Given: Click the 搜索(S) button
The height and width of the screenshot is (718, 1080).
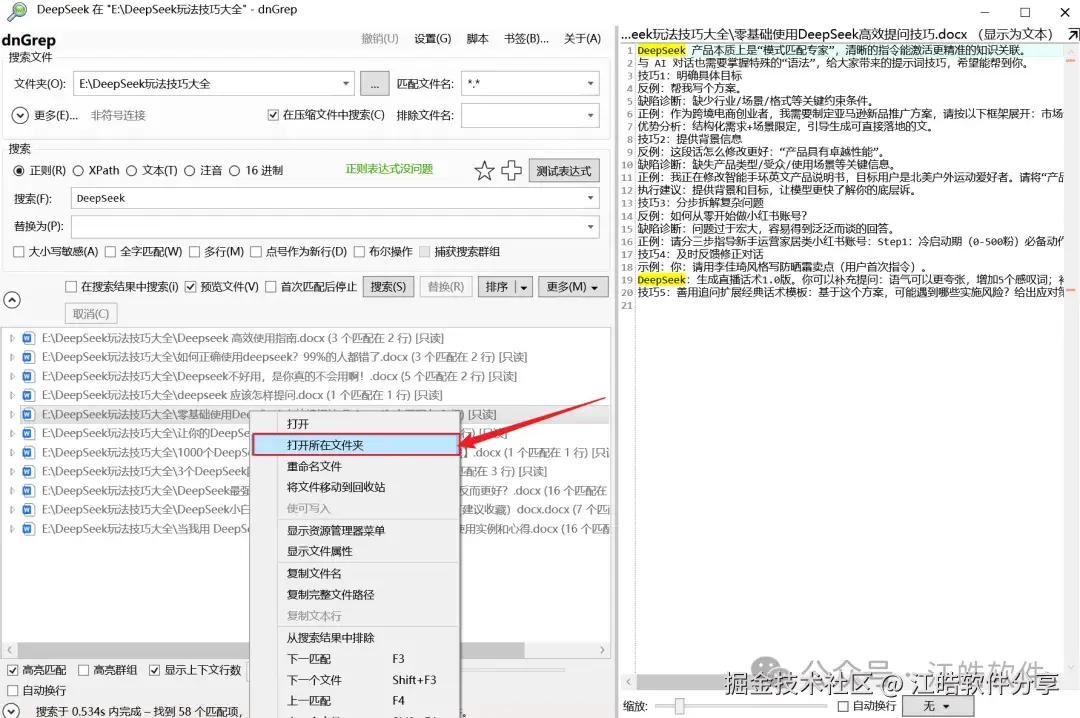Looking at the screenshot, I should pos(388,287).
